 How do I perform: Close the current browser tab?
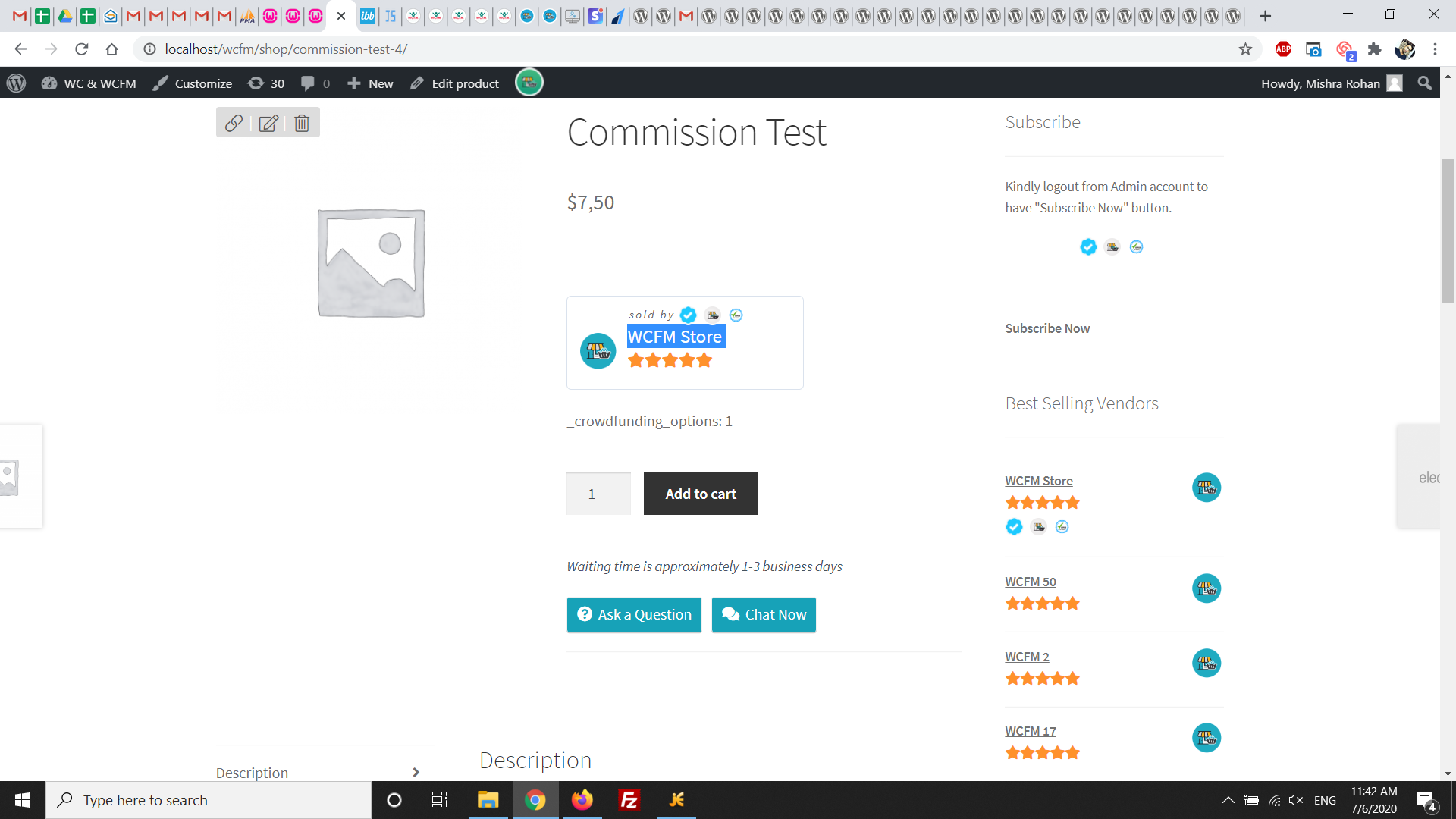coord(341,16)
